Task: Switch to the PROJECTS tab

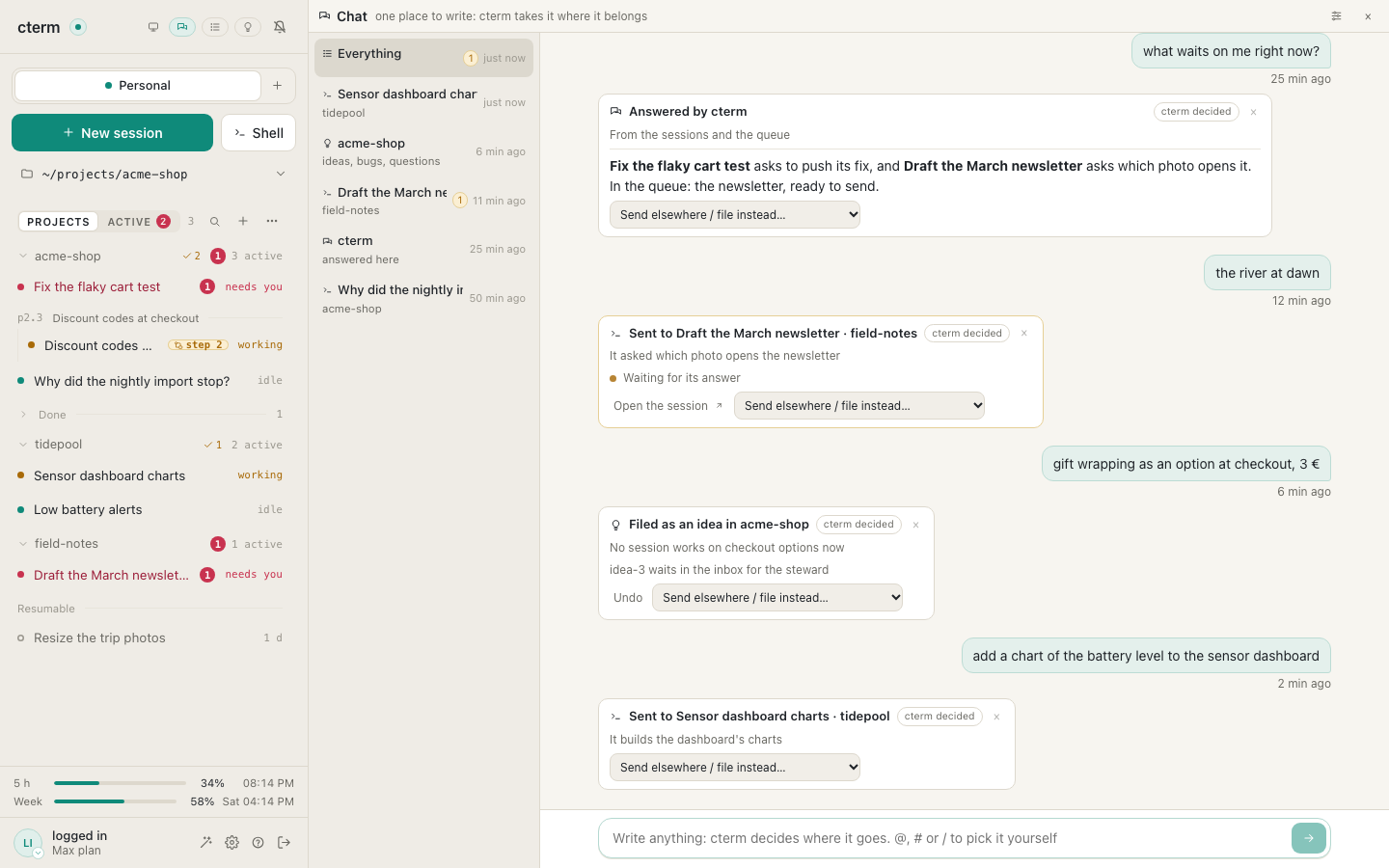Action: click(58, 222)
